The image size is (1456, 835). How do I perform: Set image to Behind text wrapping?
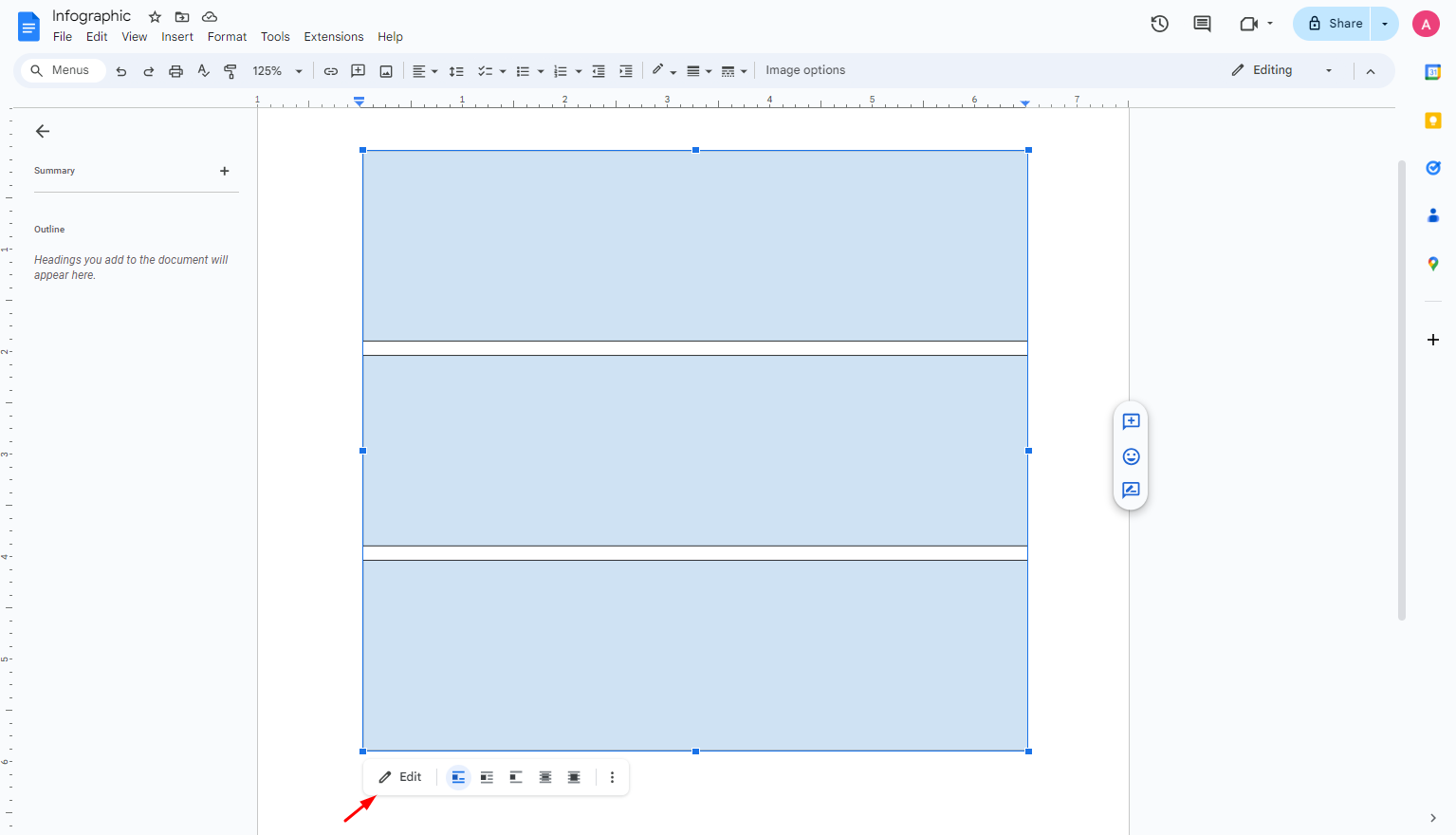pyautogui.click(x=545, y=777)
